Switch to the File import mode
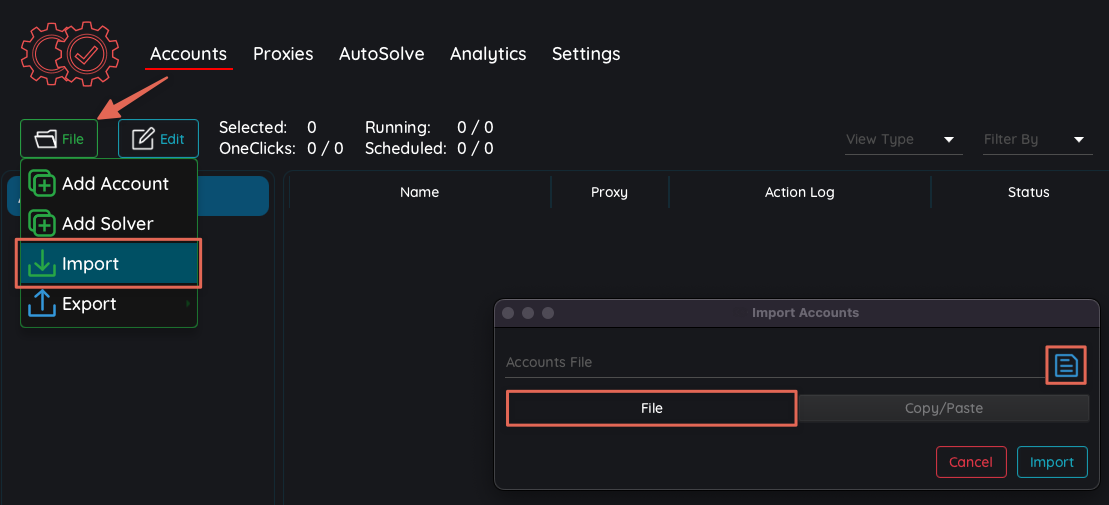Viewport: 1109px width, 505px height. 651,408
